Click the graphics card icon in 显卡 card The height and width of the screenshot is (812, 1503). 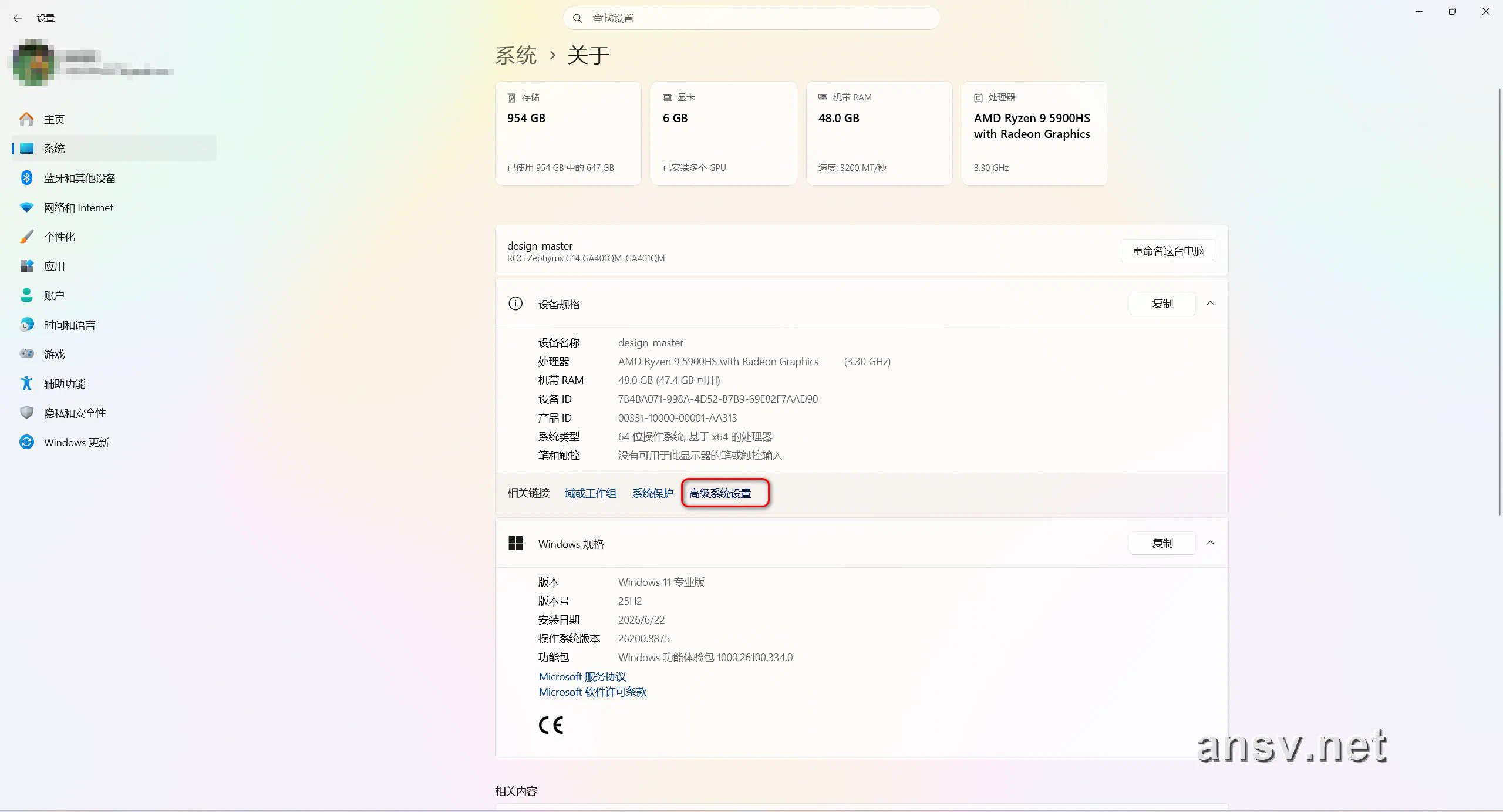click(x=667, y=97)
